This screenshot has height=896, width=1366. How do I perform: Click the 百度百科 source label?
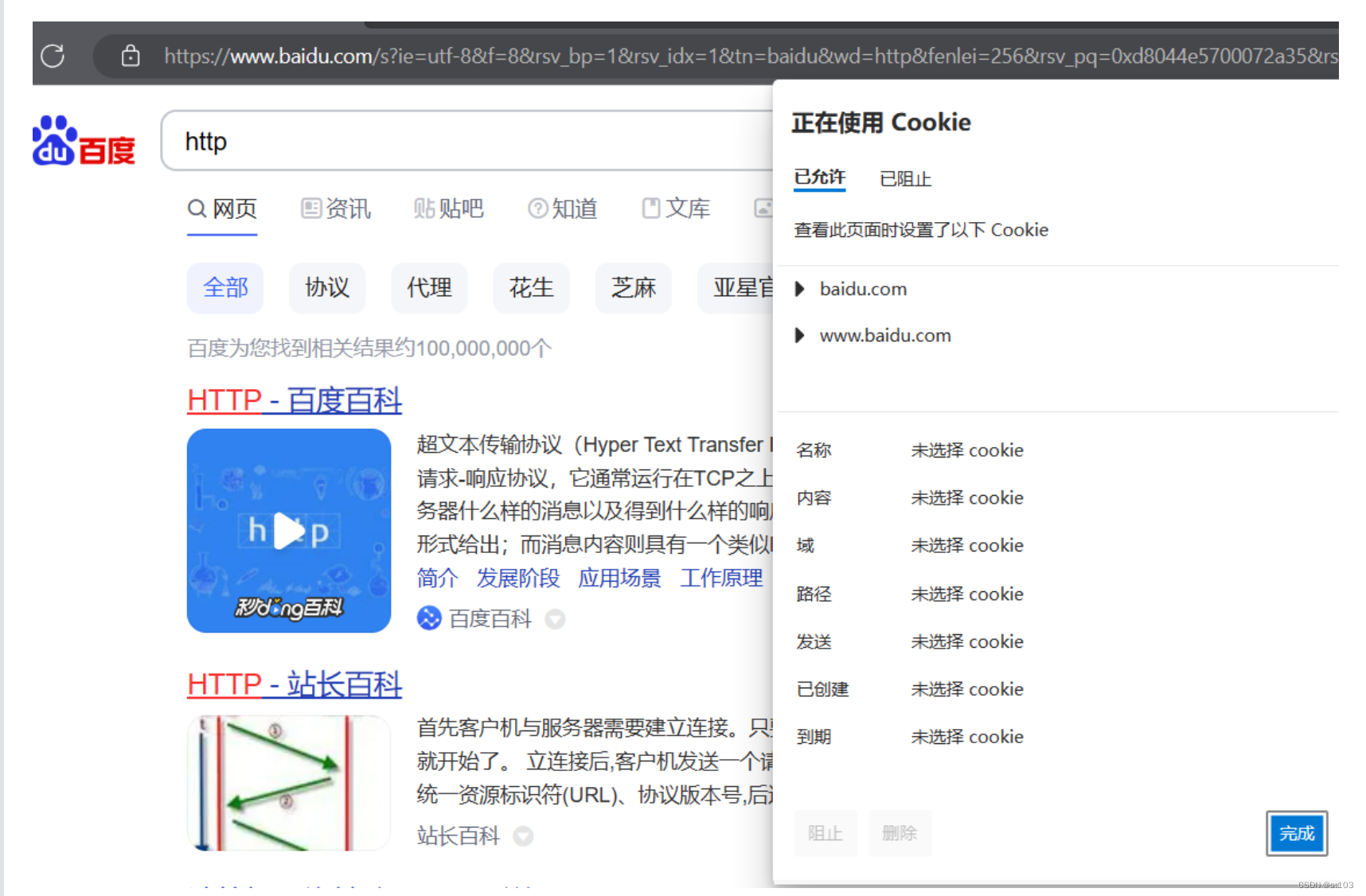click(x=490, y=618)
